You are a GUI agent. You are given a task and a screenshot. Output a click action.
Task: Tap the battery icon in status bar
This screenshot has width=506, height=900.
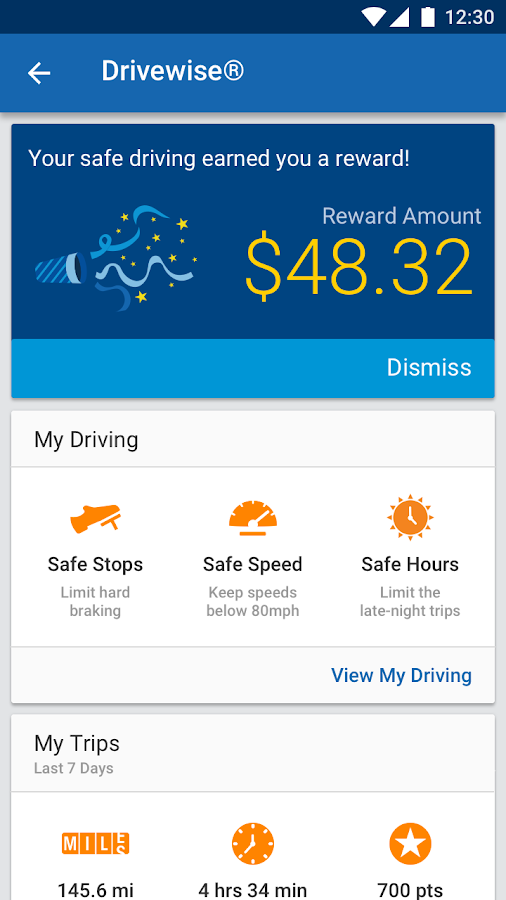pos(428,17)
